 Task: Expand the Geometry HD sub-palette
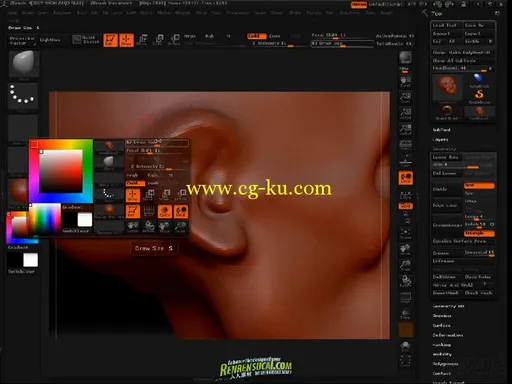(x=448, y=306)
